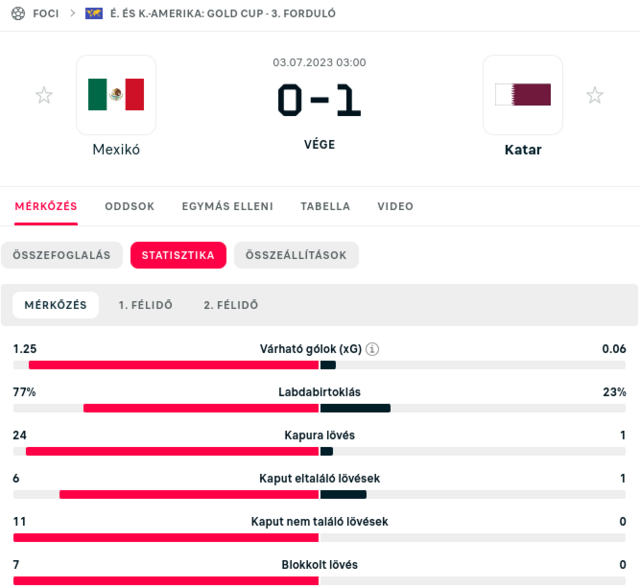Switch to the Egymás elleni tab
640x588 pixels.
[x=227, y=206]
